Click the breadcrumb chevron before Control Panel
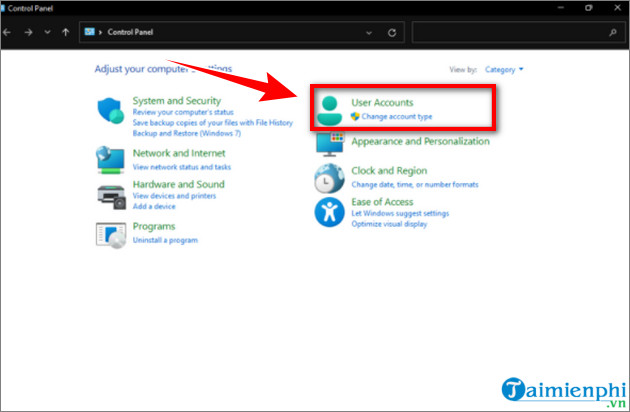 pos(100,32)
